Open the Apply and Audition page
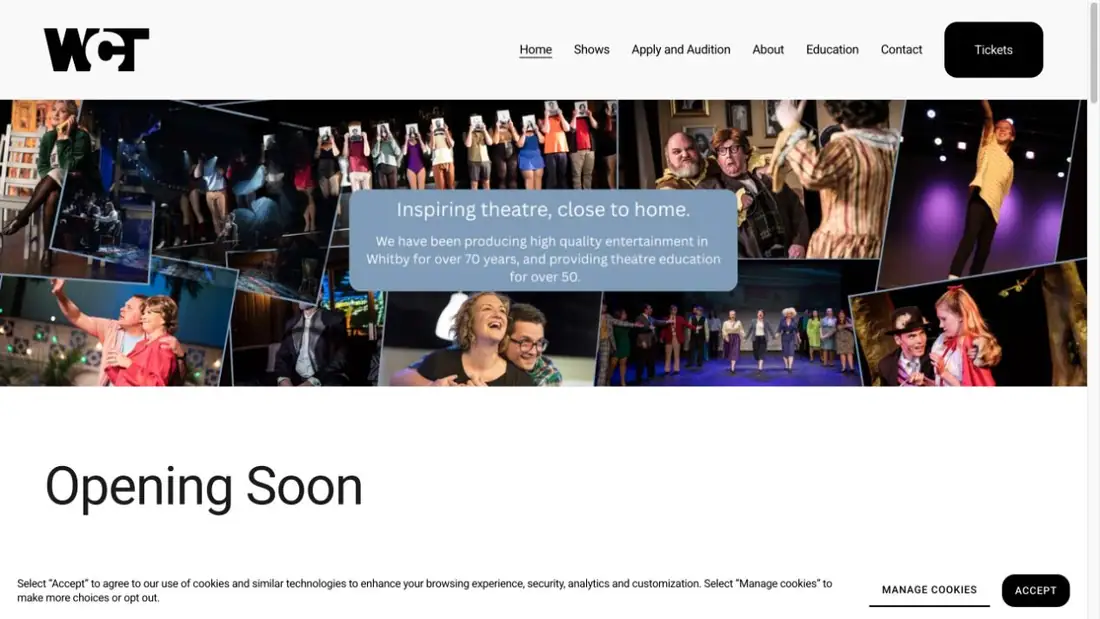Image resolution: width=1100 pixels, height=619 pixels. click(680, 50)
